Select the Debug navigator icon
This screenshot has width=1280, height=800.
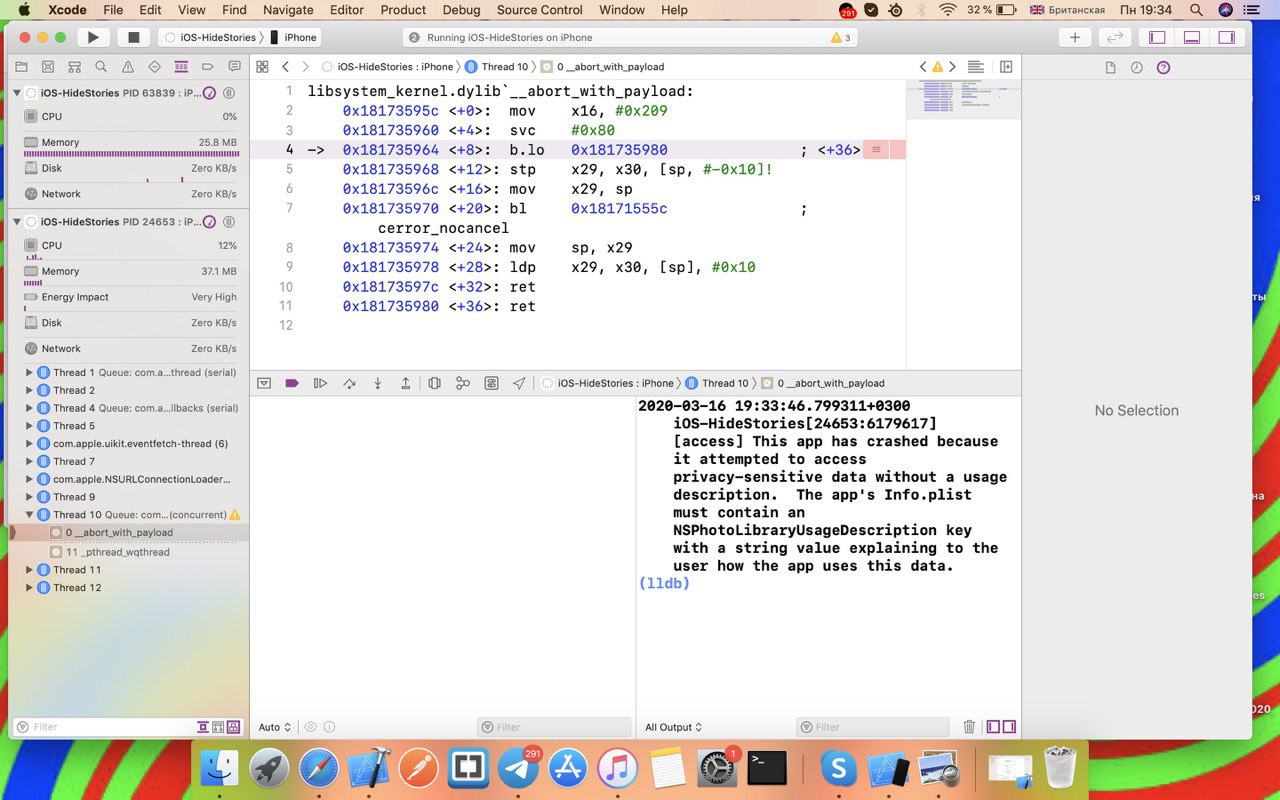181,67
